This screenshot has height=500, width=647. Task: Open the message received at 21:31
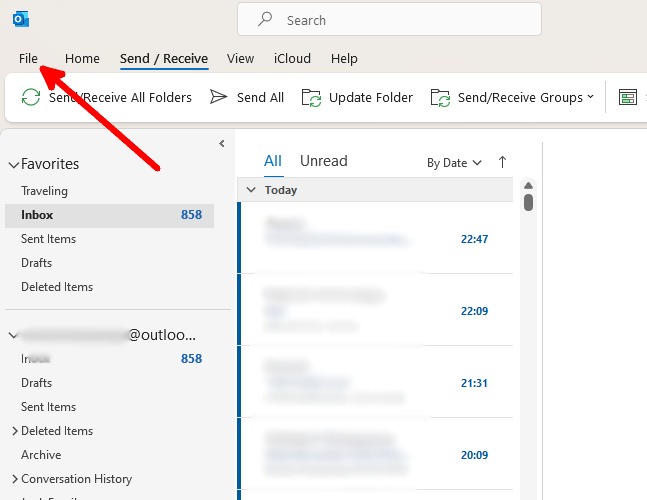tap(375, 382)
